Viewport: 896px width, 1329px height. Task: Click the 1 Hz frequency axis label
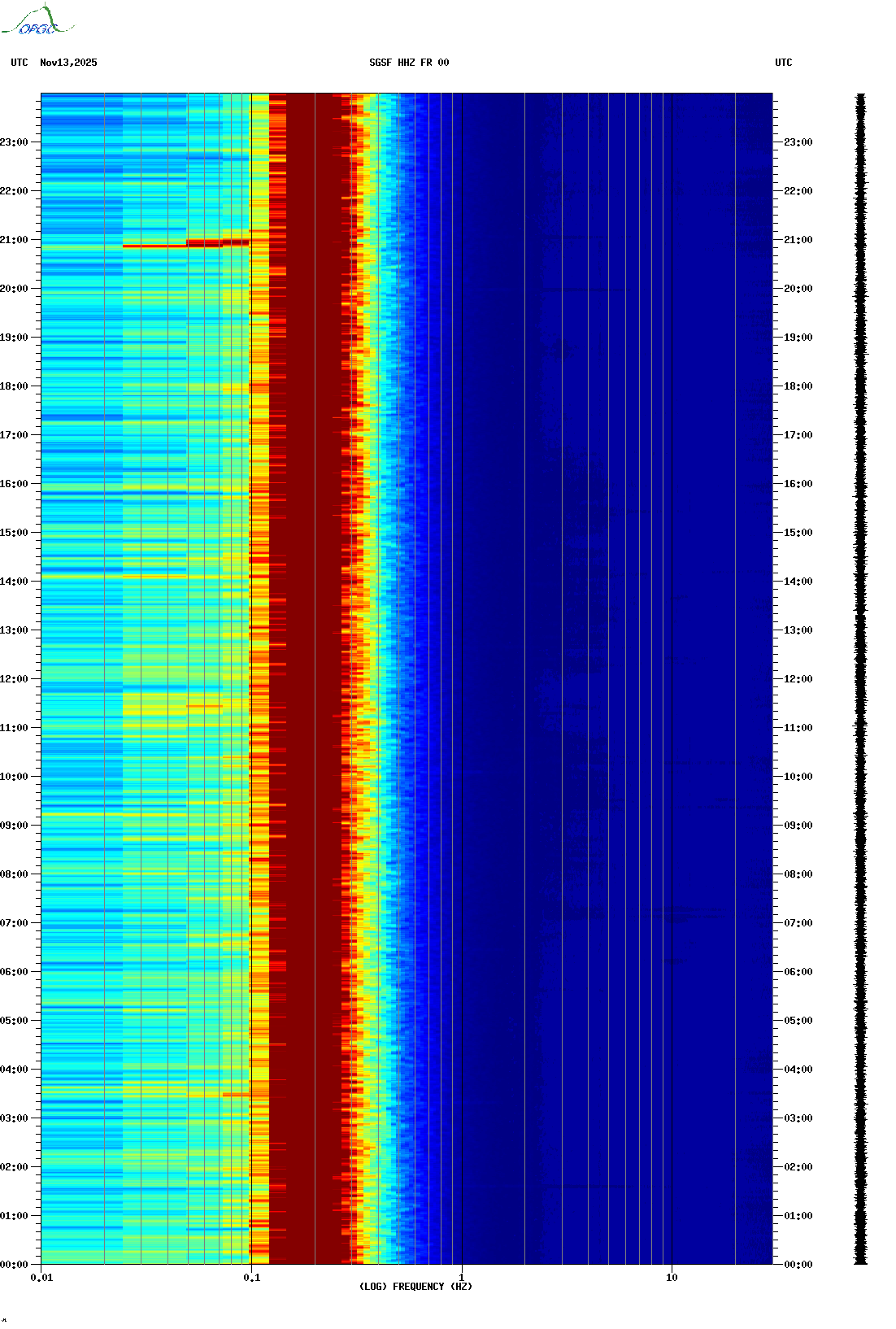coord(462,1278)
